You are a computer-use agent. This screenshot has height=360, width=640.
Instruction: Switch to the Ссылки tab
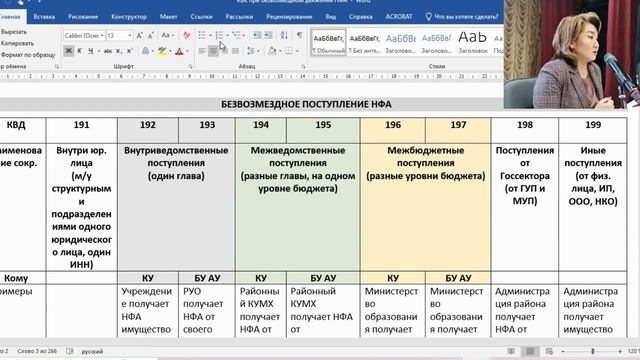(x=201, y=17)
